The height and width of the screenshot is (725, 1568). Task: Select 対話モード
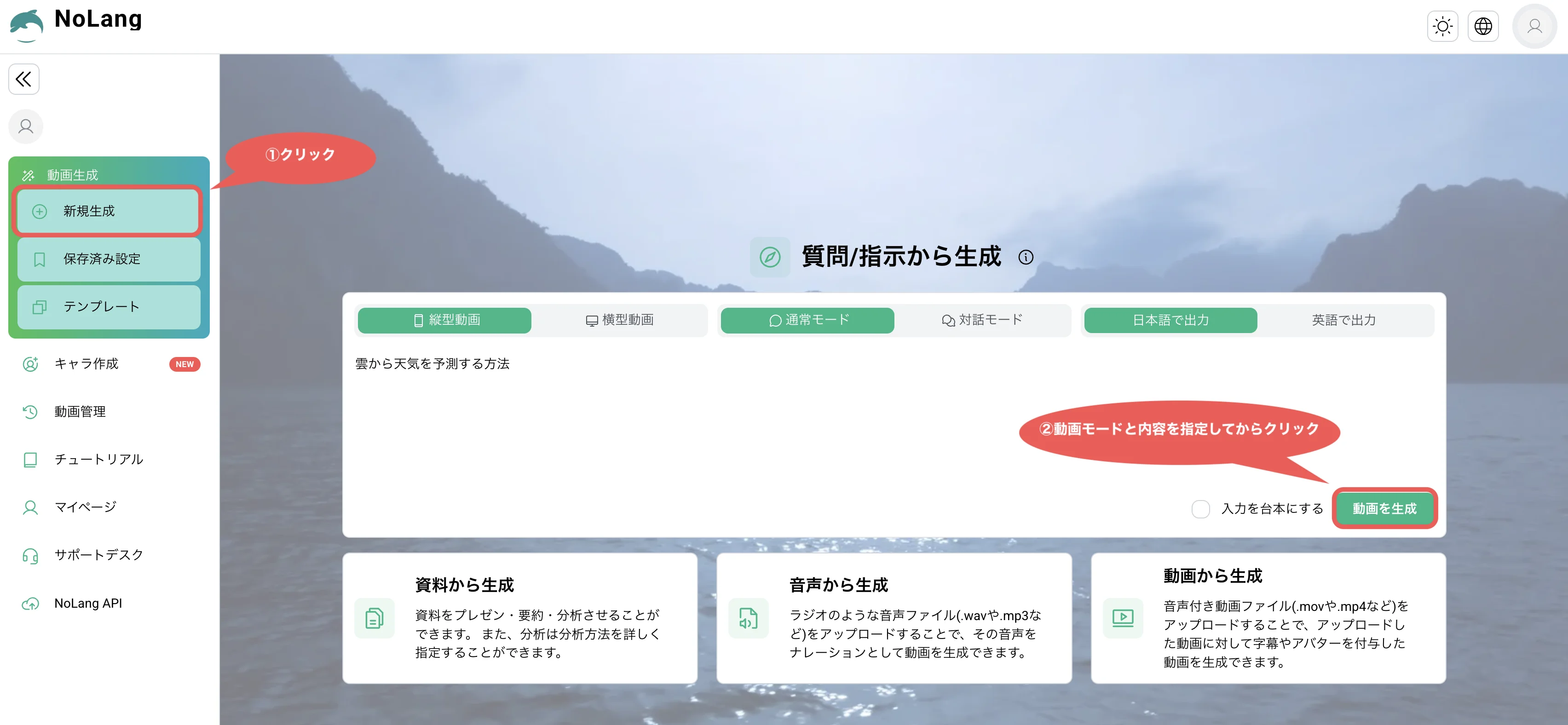coord(981,320)
